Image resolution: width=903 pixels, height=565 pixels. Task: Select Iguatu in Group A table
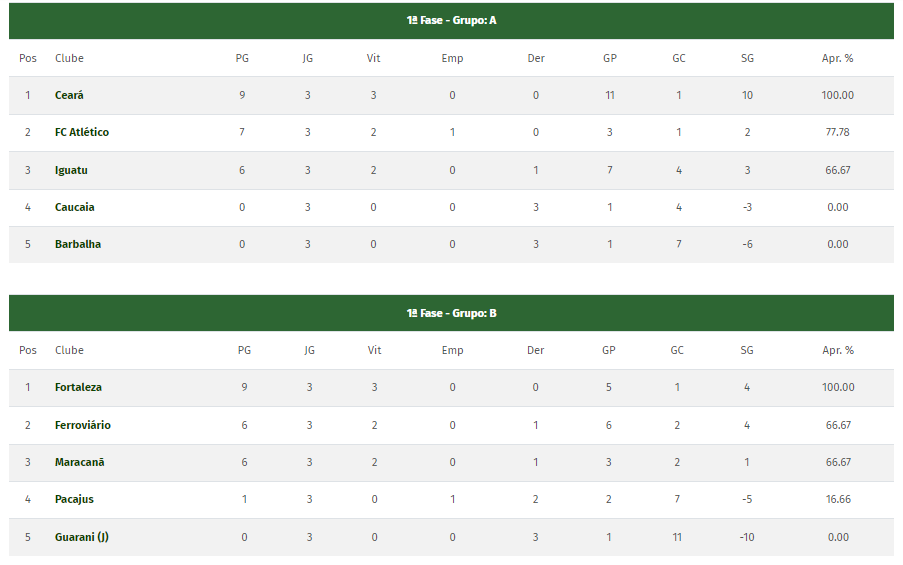[x=71, y=170]
